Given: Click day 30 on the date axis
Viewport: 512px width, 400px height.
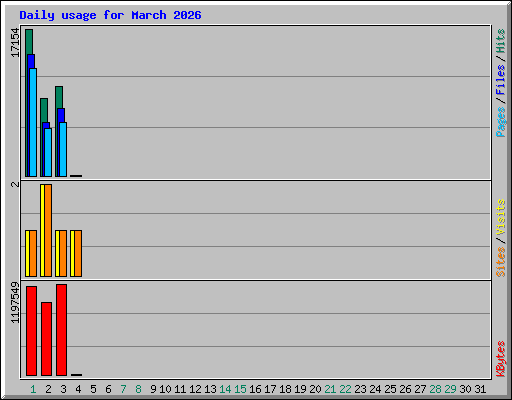Looking at the screenshot, I should [x=465, y=389].
